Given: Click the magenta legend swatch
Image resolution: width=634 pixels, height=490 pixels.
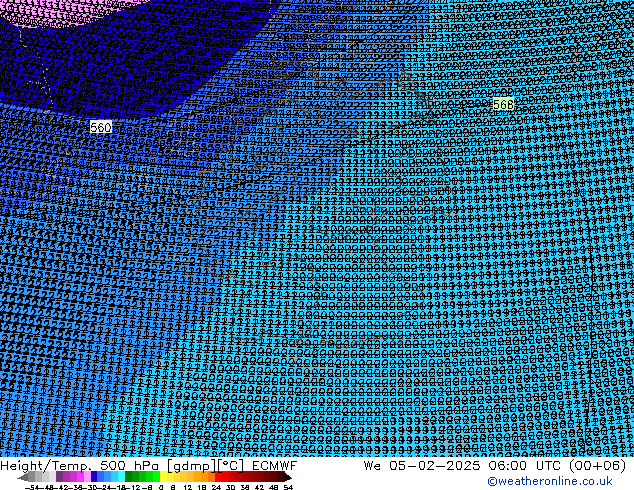Looking at the screenshot, I should click(80, 476).
